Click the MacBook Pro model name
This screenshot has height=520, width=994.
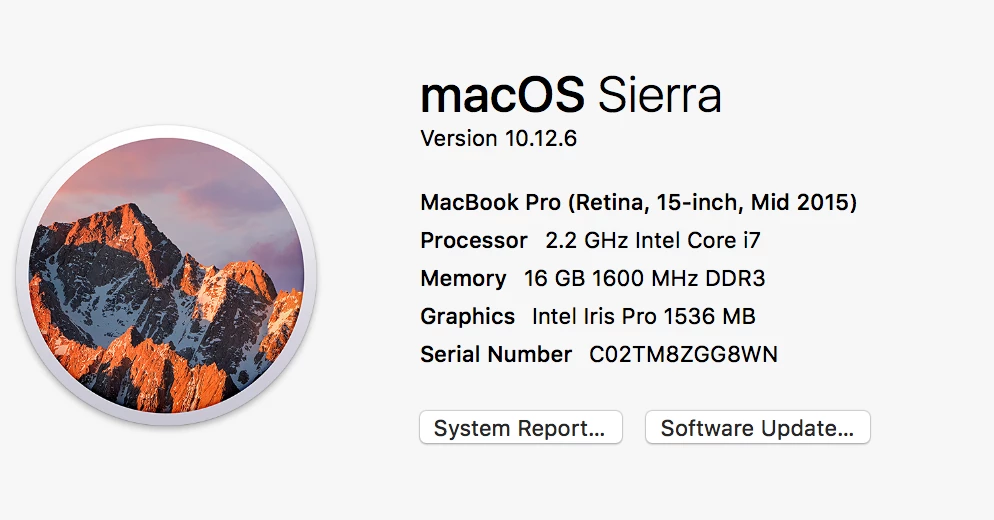490,202
